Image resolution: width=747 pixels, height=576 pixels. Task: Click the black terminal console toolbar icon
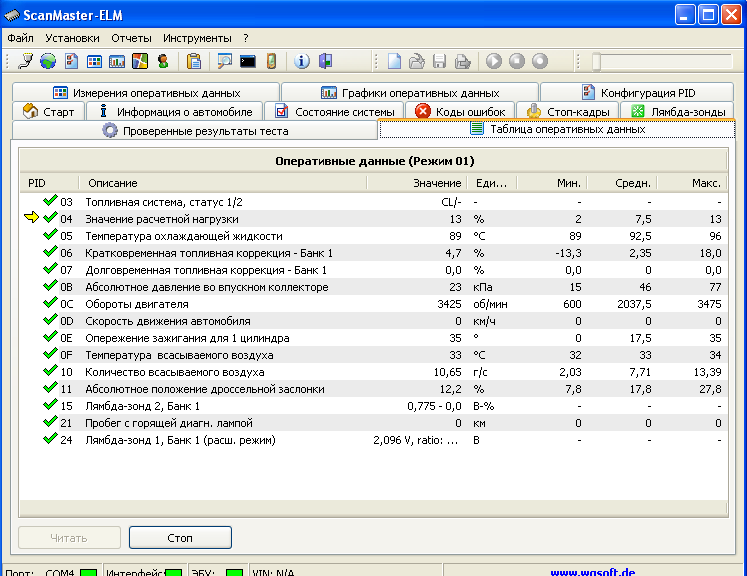tap(247, 61)
